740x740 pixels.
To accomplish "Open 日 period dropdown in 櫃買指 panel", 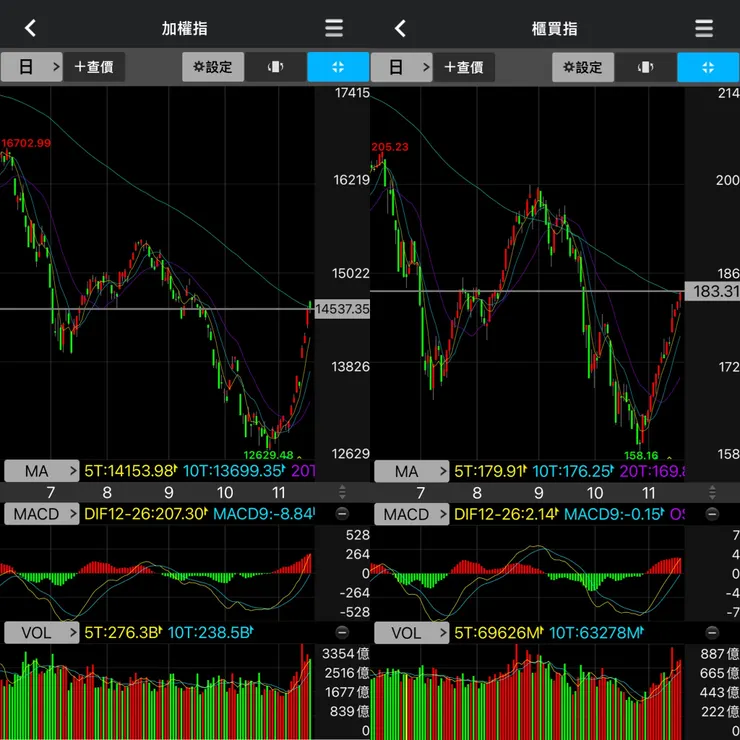I will 402,67.
